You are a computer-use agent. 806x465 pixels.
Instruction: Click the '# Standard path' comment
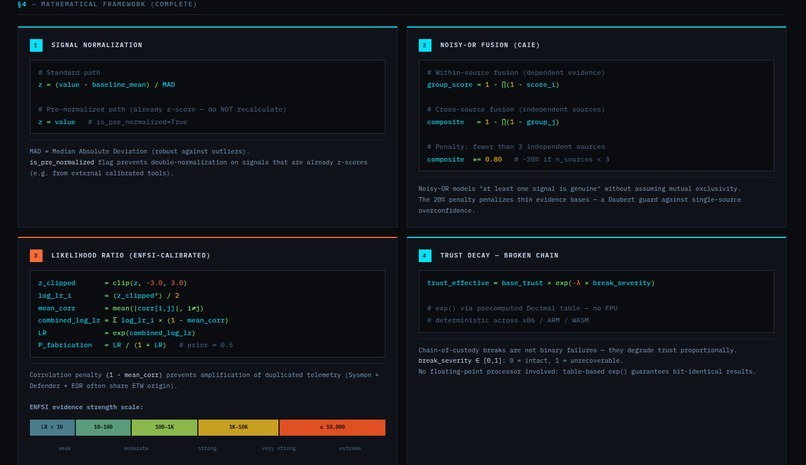[69, 72]
